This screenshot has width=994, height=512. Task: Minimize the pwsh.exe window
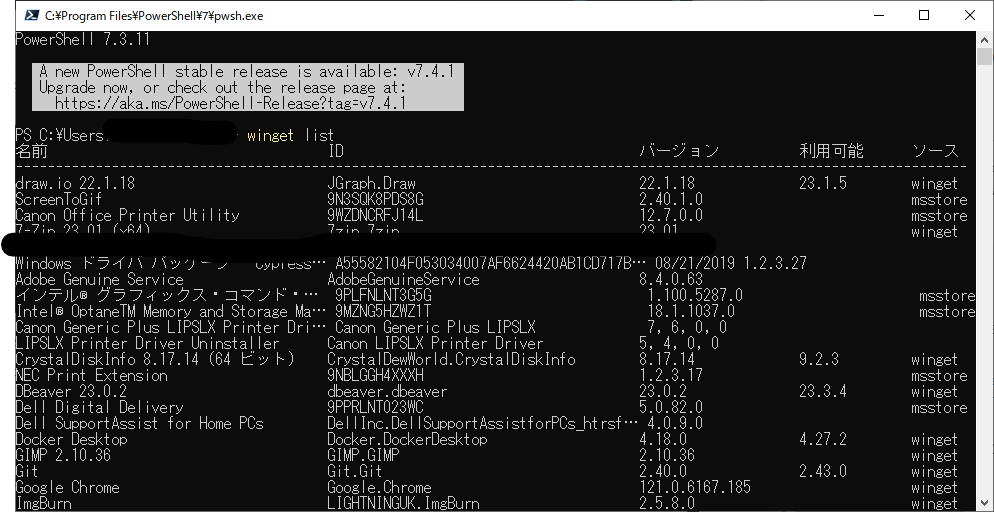click(x=879, y=15)
